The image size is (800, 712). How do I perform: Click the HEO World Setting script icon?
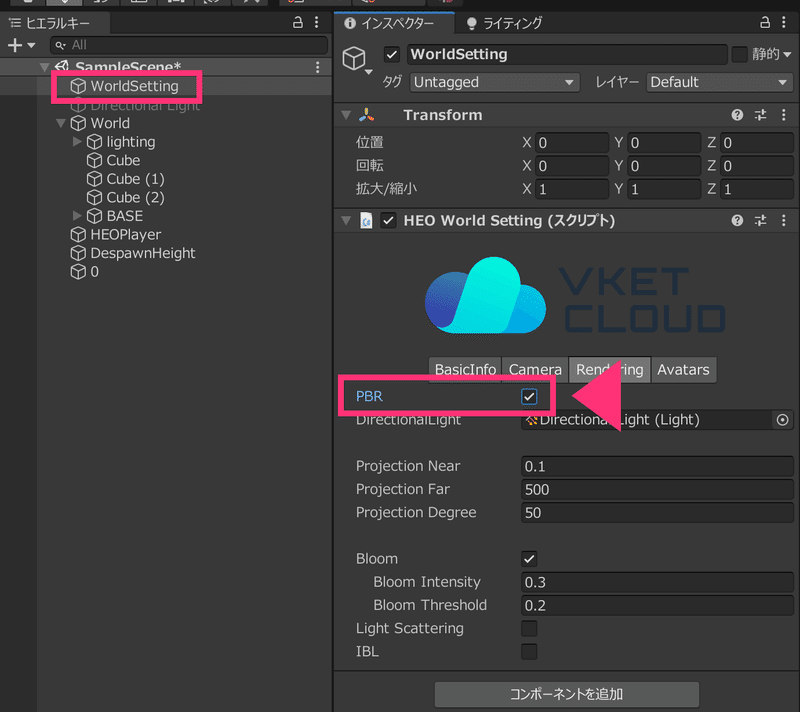click(366, 221)
